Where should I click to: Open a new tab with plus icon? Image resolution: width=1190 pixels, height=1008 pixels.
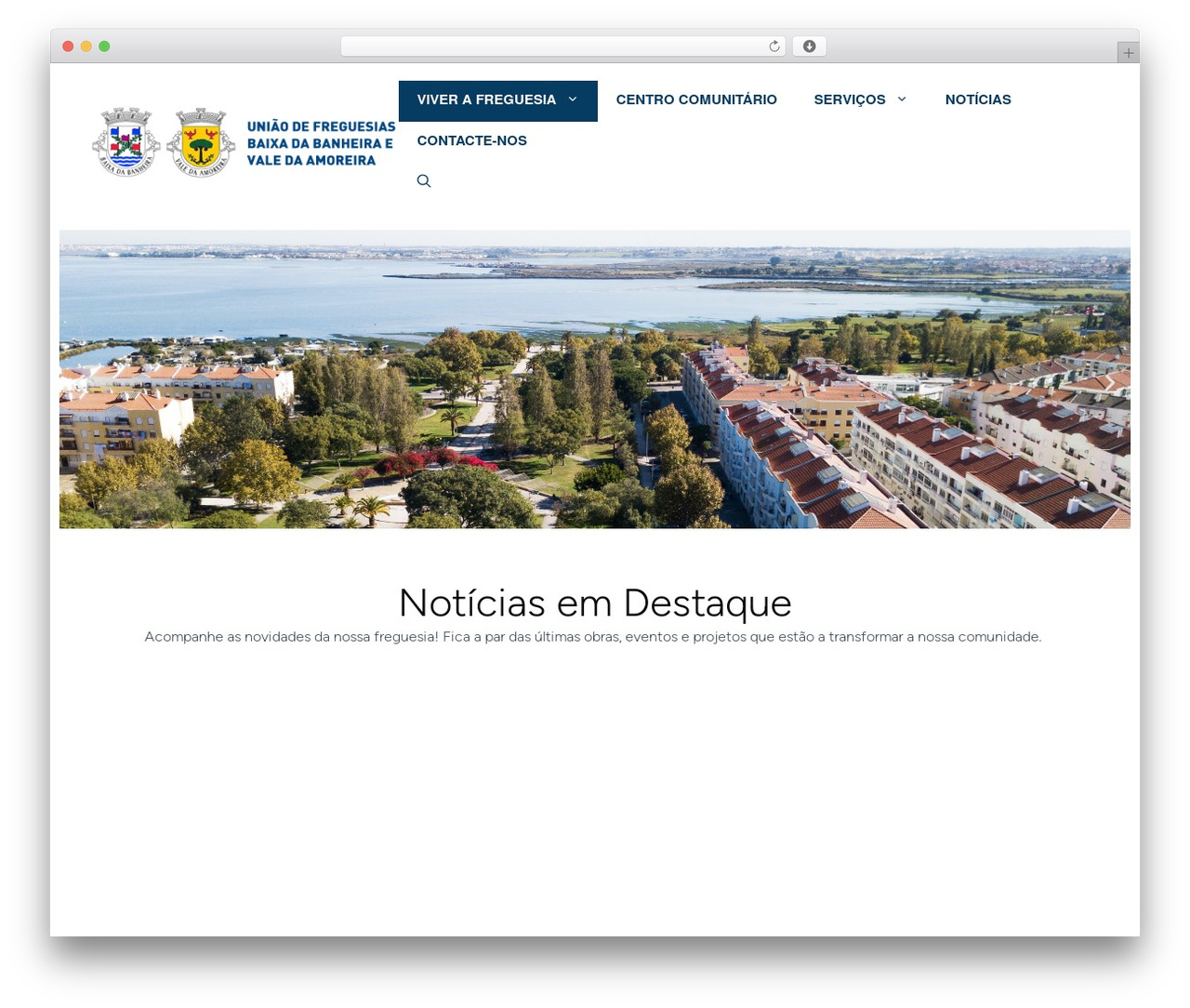pyautogui.click(x=1128, y=53)
